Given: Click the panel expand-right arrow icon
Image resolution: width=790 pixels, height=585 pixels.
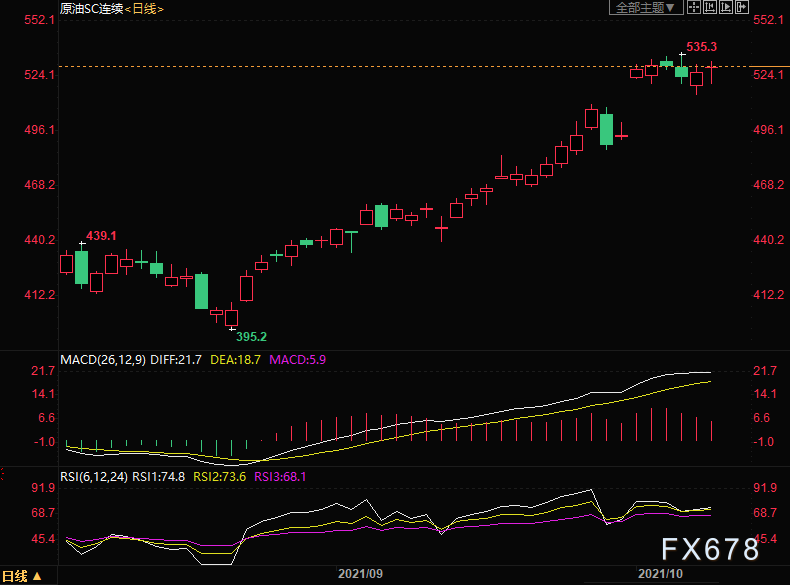Looking at the screenshot, I should pos(742,7).
